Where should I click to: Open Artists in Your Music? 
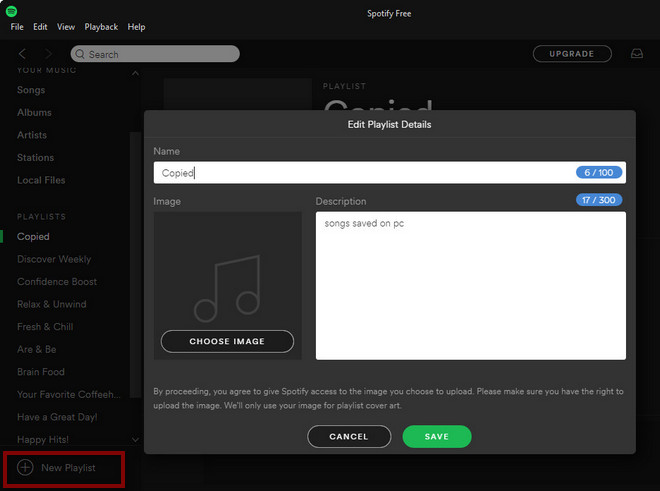pos(32,135)
